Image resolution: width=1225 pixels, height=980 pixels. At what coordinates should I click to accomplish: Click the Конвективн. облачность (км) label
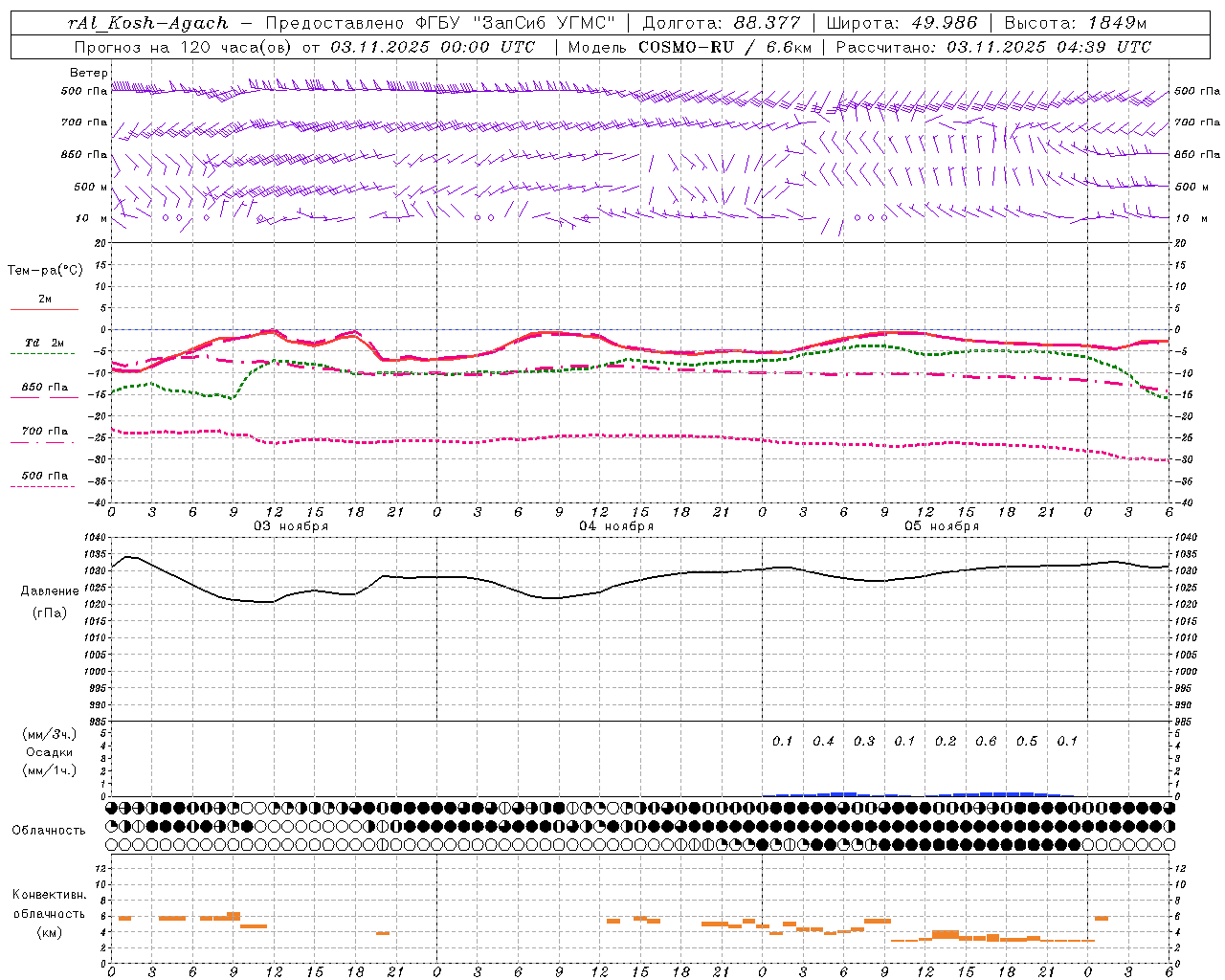click(x=49, y=914)
